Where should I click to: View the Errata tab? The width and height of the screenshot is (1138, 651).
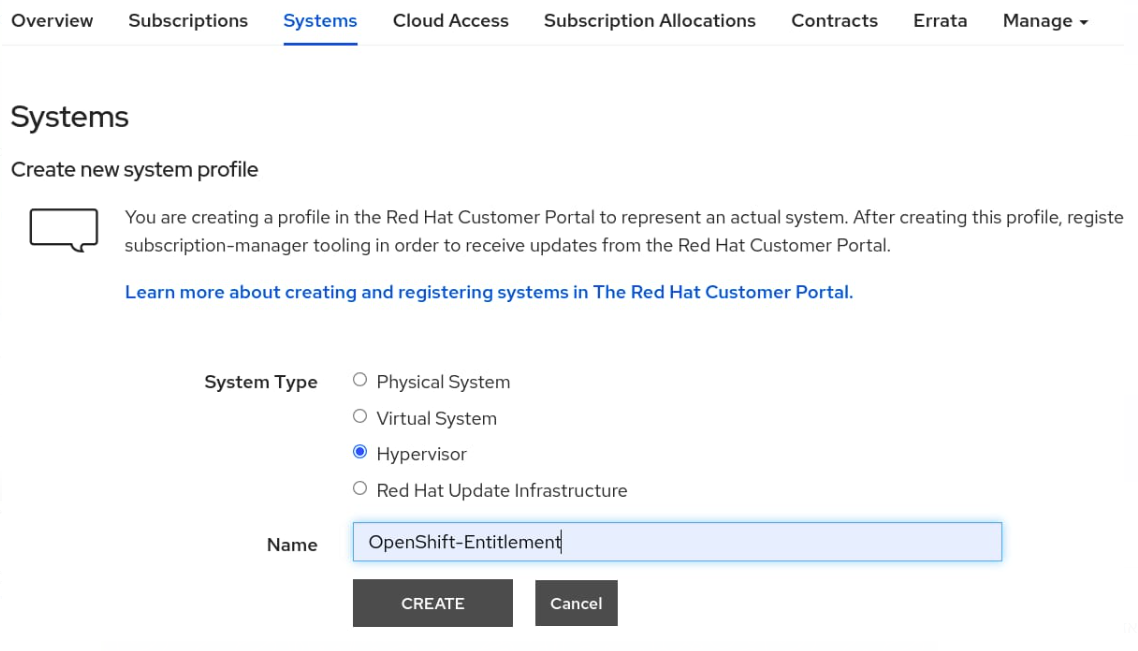(x=940, y=21)
